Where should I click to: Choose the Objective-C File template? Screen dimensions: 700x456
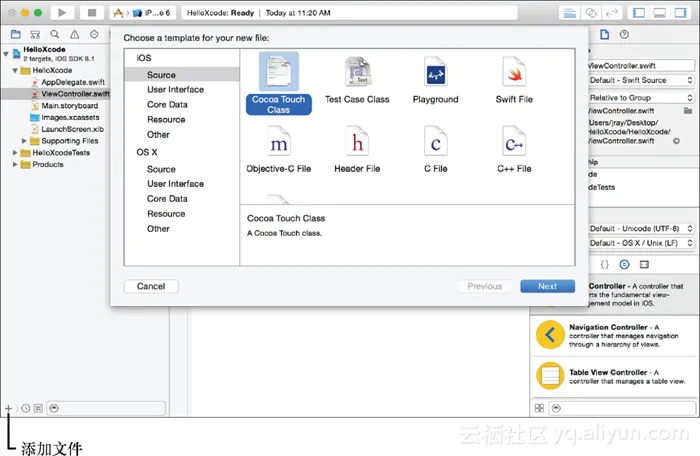click(279, 149)
